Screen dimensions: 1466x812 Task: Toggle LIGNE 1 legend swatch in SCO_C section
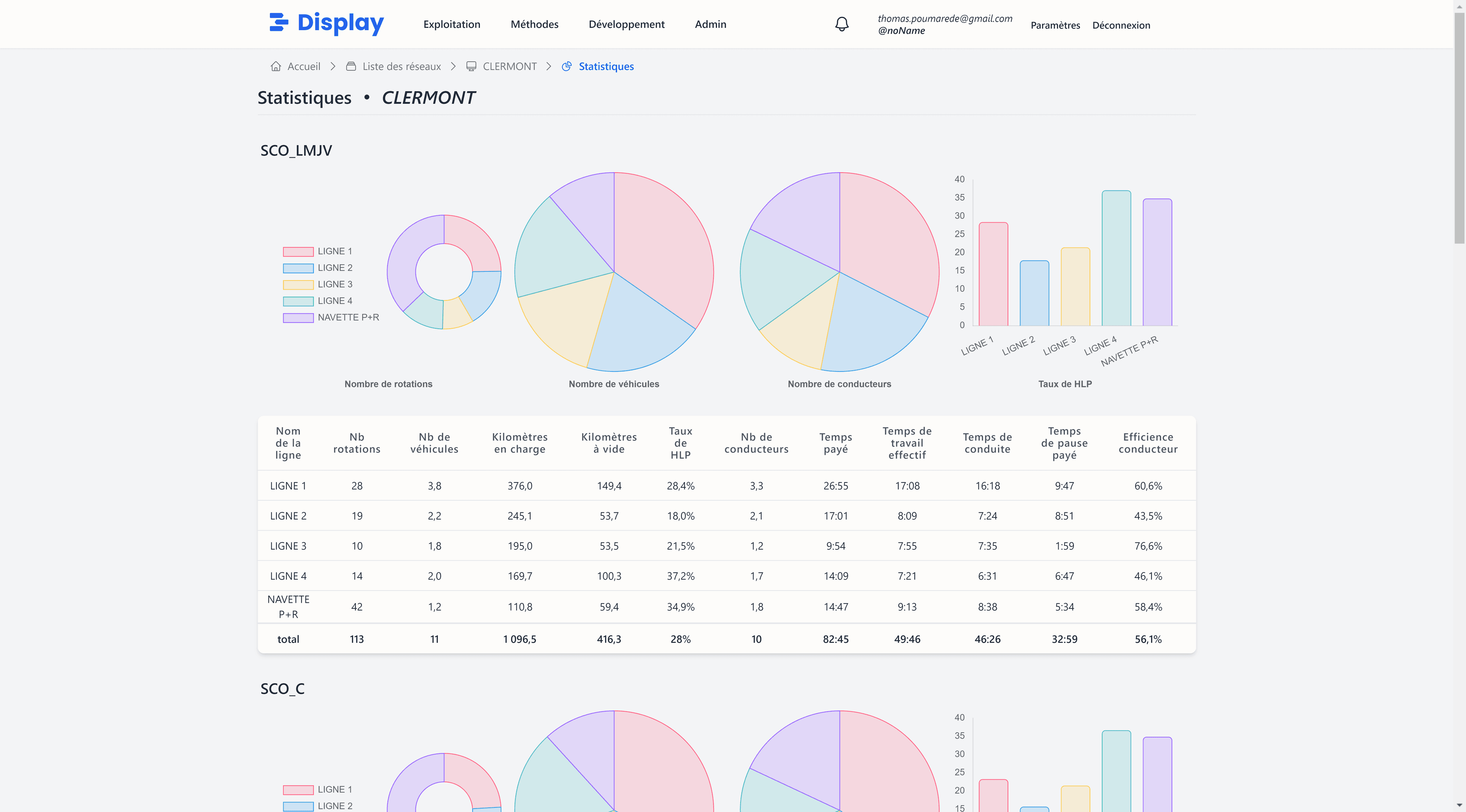click(x=298, y=790)
